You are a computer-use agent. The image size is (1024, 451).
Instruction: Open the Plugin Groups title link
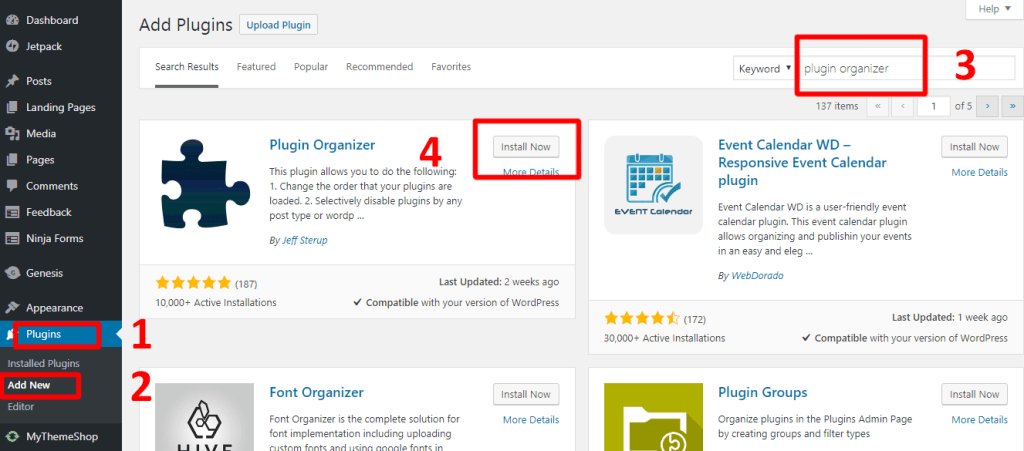pyautogui.click(x=763, y=392)
